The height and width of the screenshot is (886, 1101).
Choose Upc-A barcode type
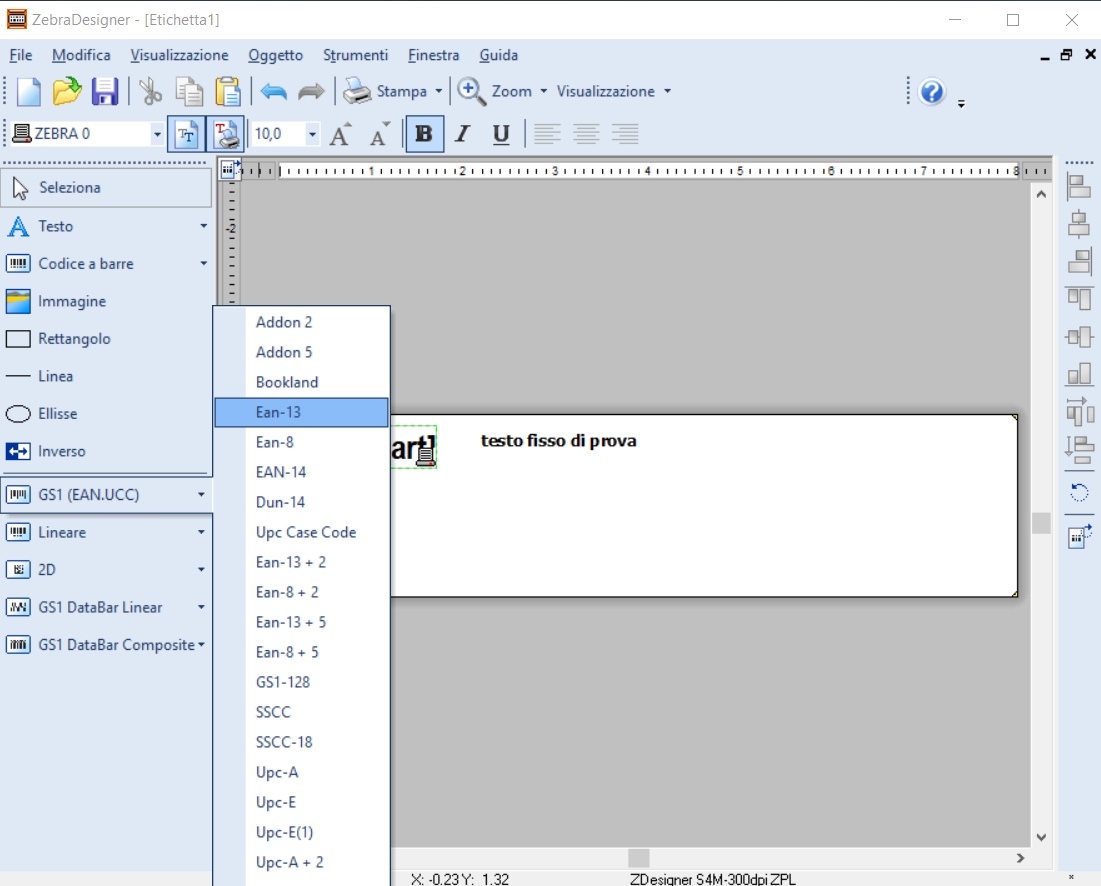[x=301, y=772]
